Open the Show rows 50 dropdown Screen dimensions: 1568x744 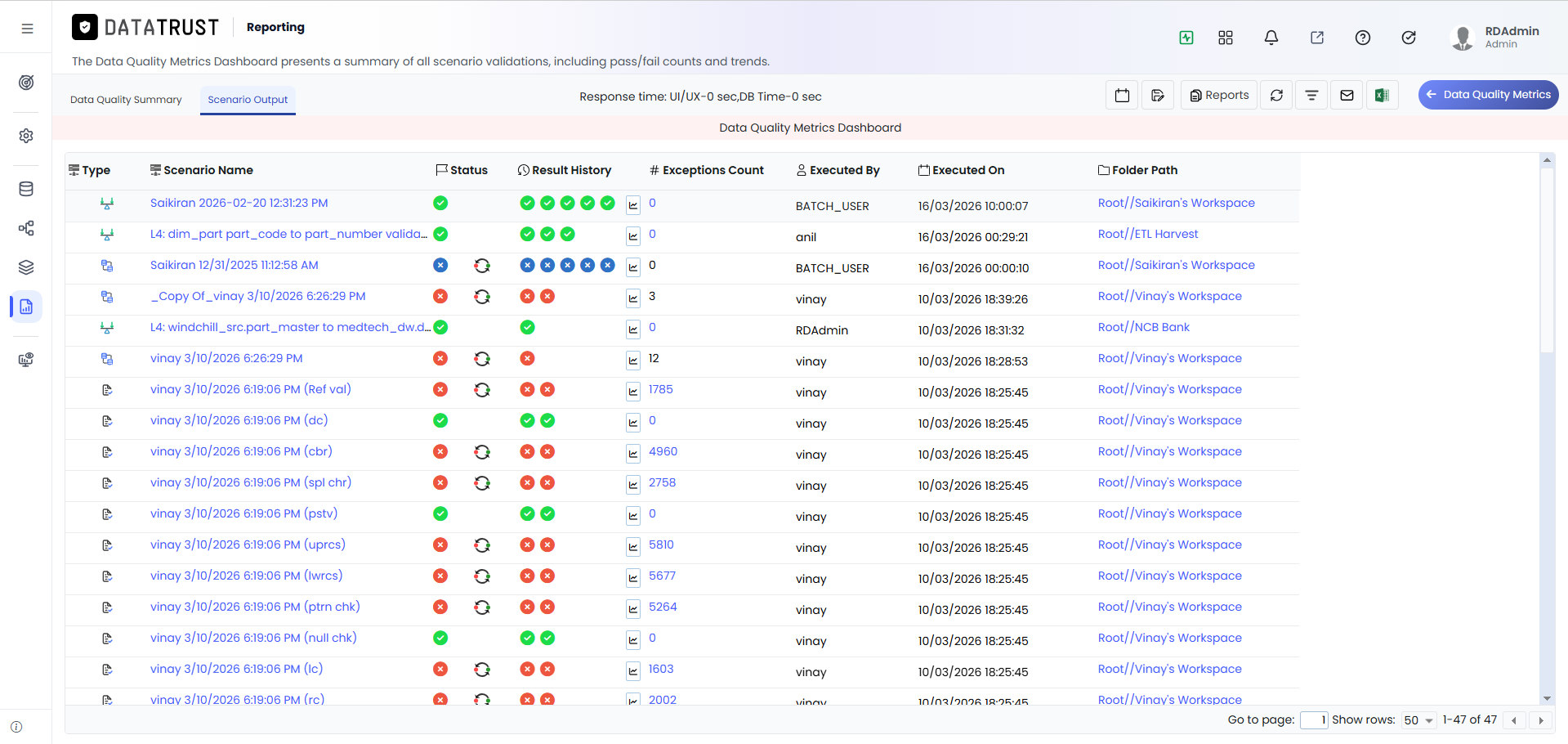[x=1418, y=720]
